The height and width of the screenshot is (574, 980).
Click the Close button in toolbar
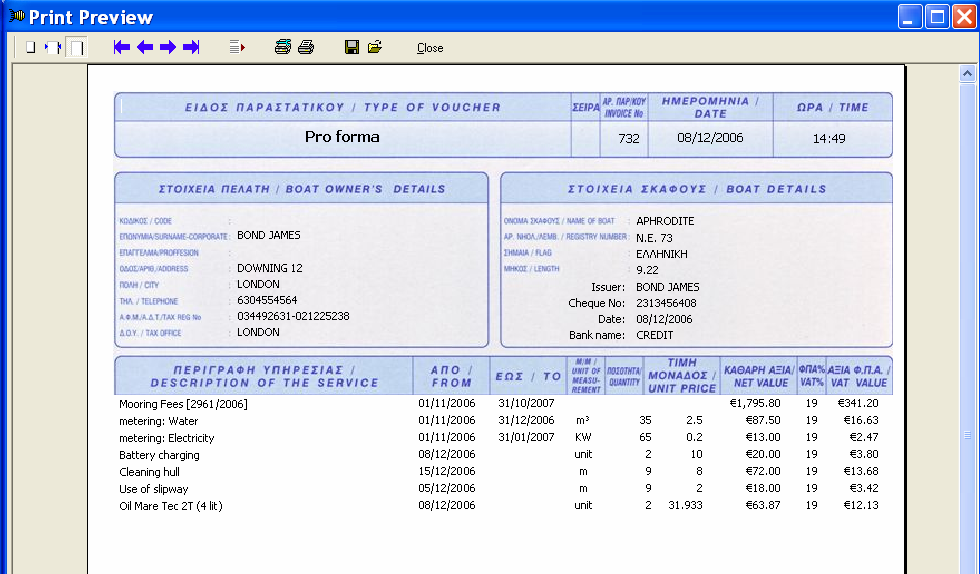pyautogui.click(x=430, y=48)
